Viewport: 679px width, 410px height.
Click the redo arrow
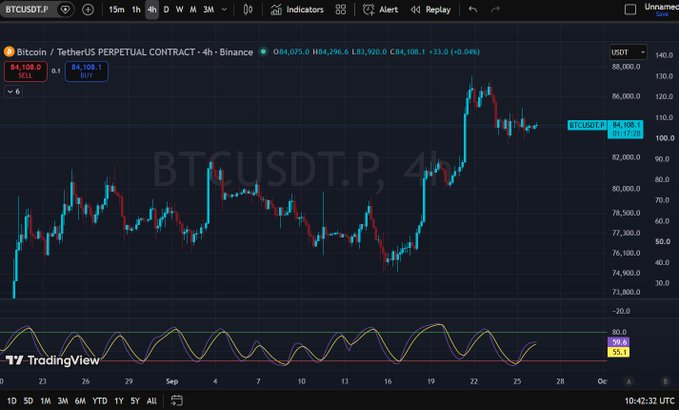pos(495,10)
